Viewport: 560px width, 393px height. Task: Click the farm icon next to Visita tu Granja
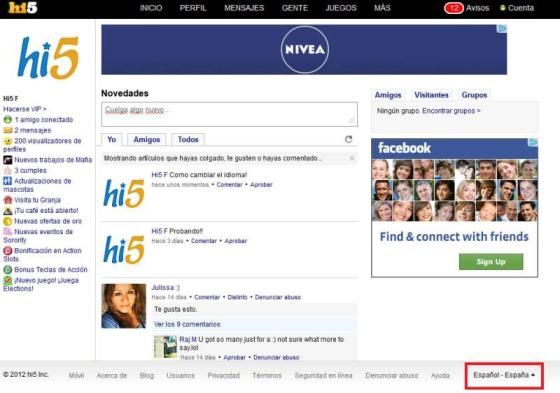coord(8,200)
